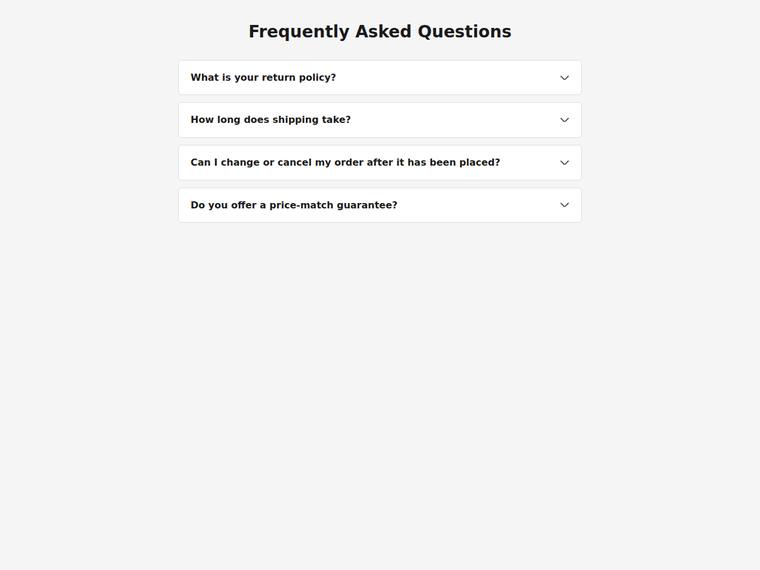
Task: Expand the 'What is your return policy?' question
Action: 380,78
